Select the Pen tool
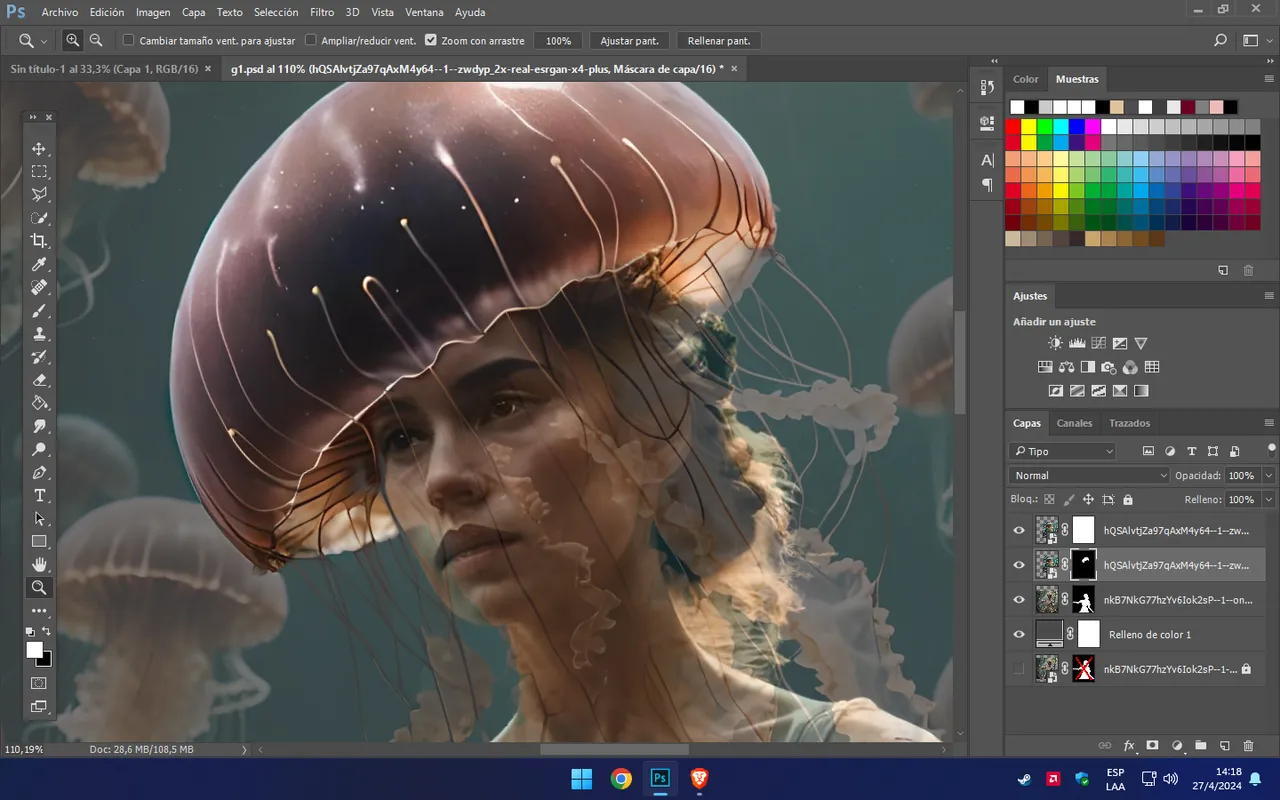The image size is (1280, 800). pyautogui.click(x=39, y=472)
